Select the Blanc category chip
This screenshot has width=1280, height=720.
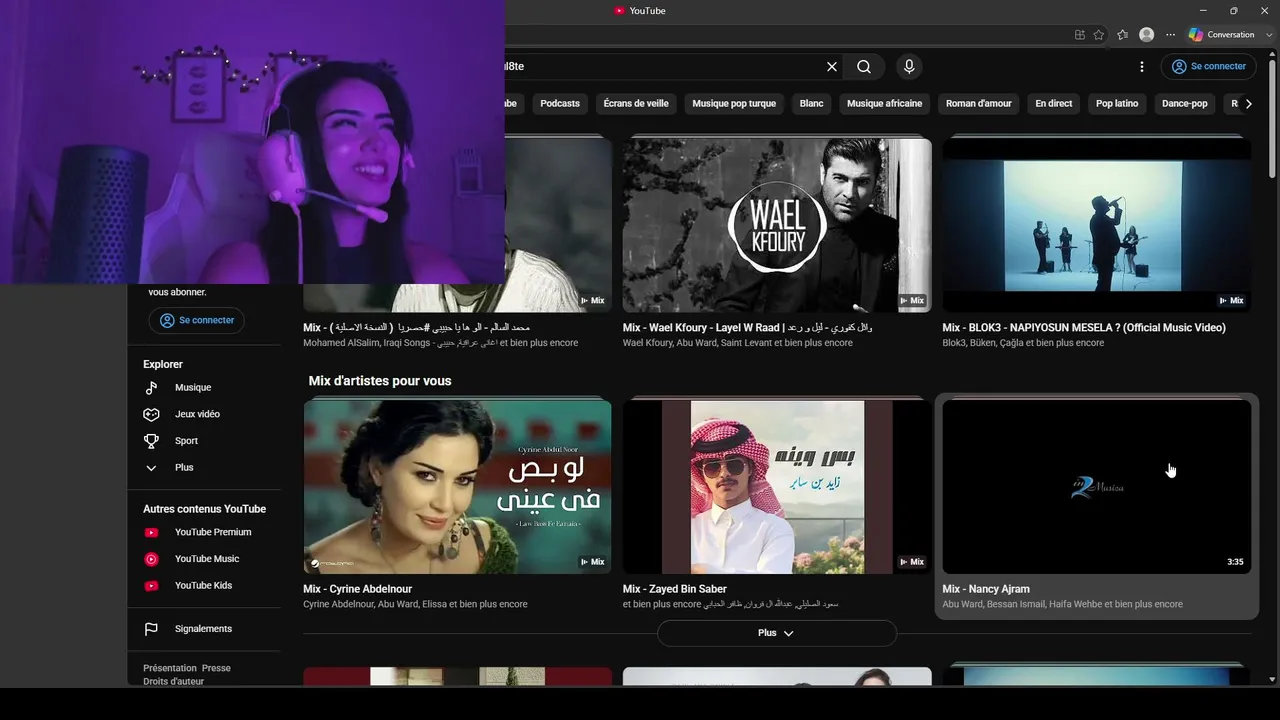click(x=812, y=104)
